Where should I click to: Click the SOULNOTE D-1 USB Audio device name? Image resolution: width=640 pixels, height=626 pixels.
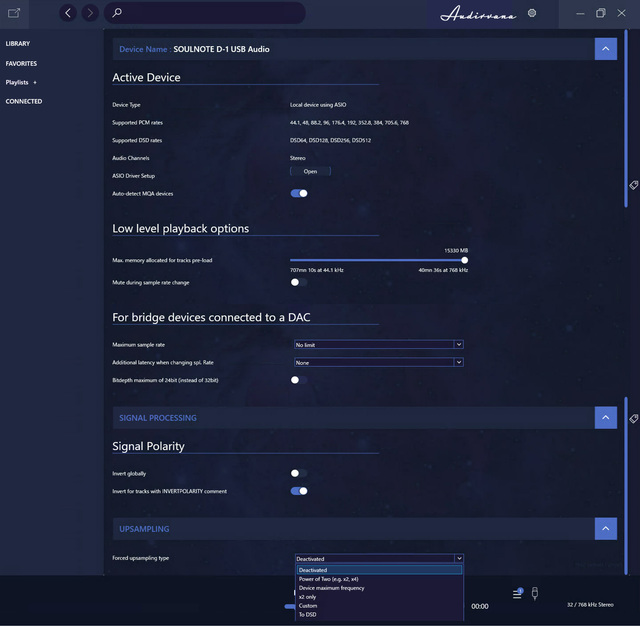[x=221, y=49]
